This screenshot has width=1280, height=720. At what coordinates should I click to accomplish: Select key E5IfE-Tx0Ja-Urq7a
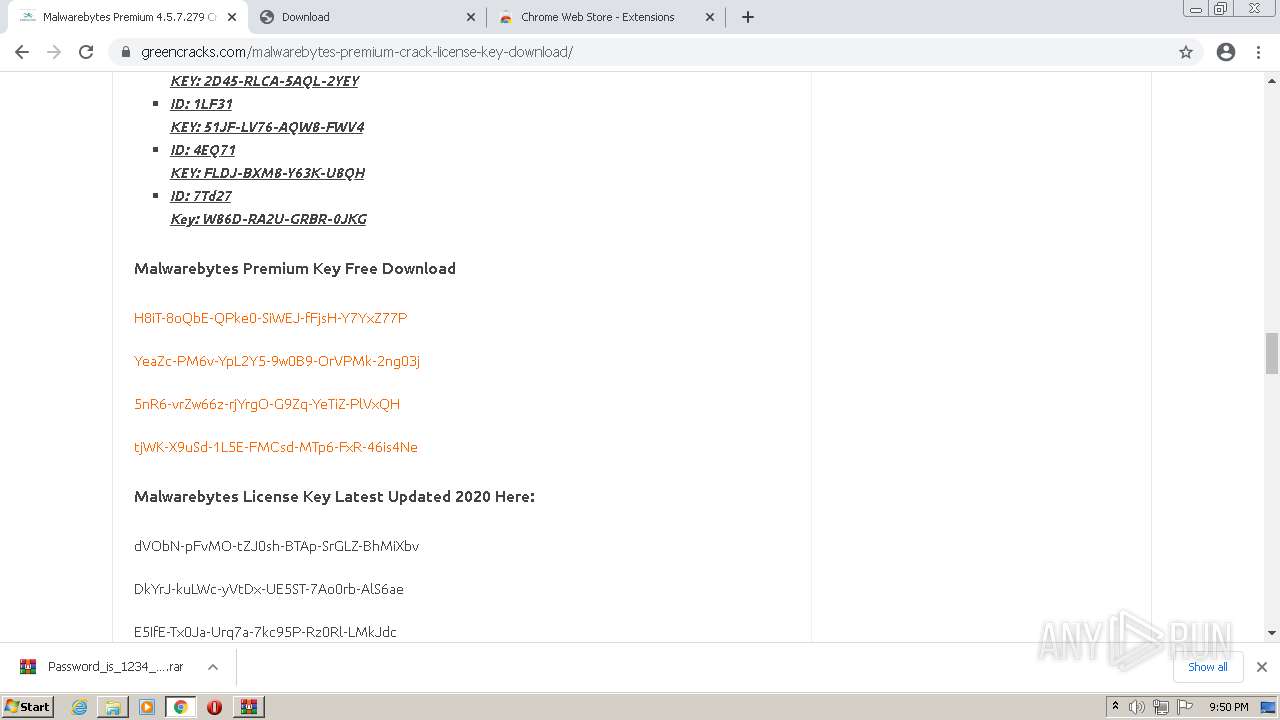coord(265,632)
